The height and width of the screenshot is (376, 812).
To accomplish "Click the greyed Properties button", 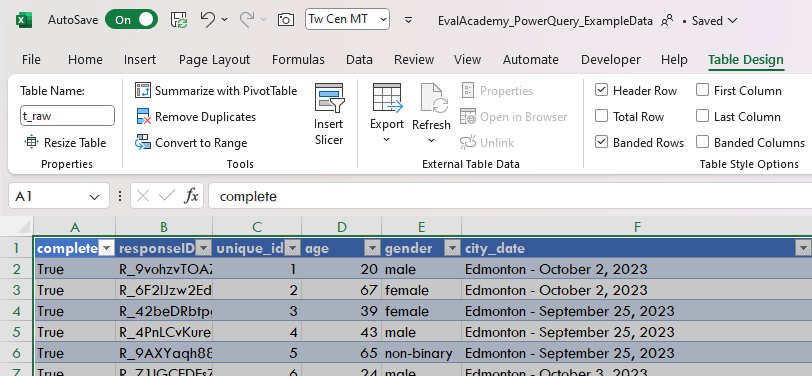I will click(x=497, y=91).
